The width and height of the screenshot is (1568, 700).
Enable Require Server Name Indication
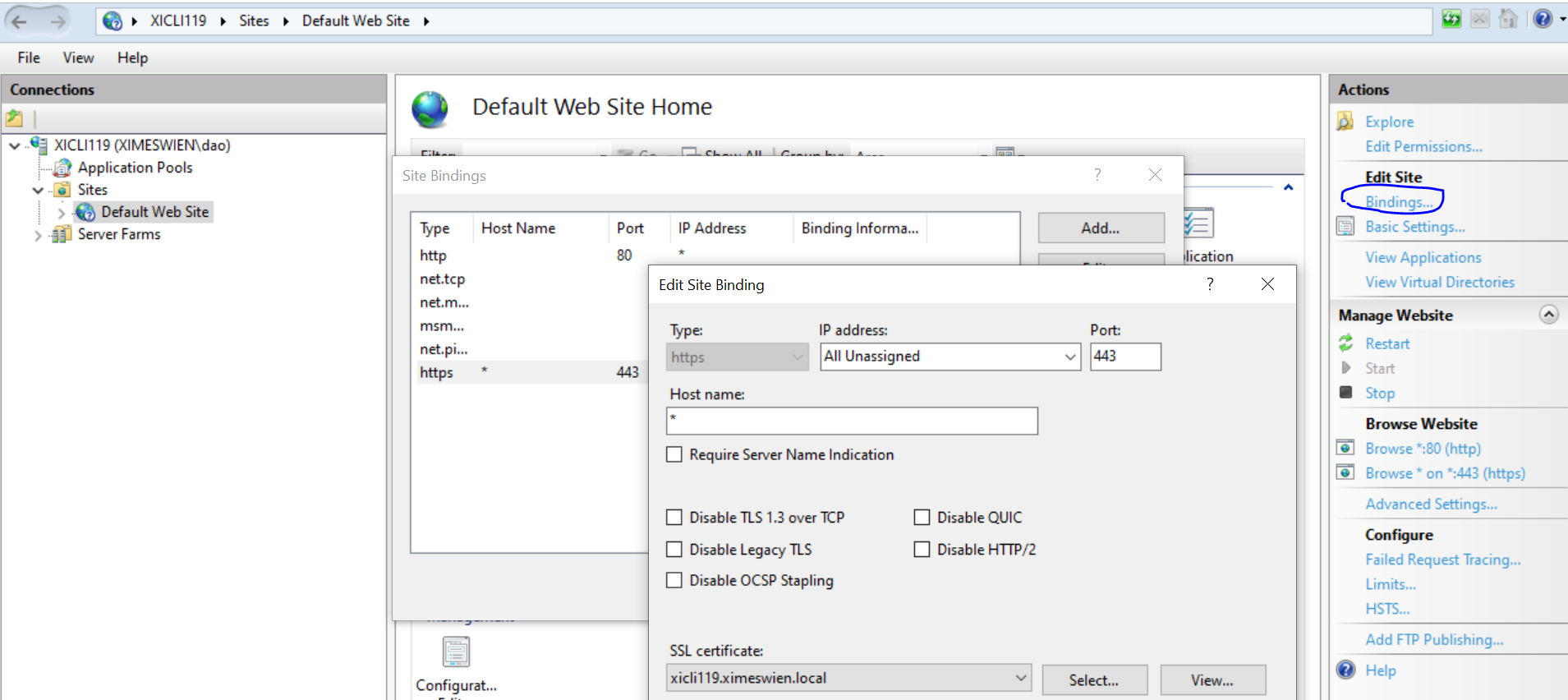pyautogui.click(x=674, y=454)
